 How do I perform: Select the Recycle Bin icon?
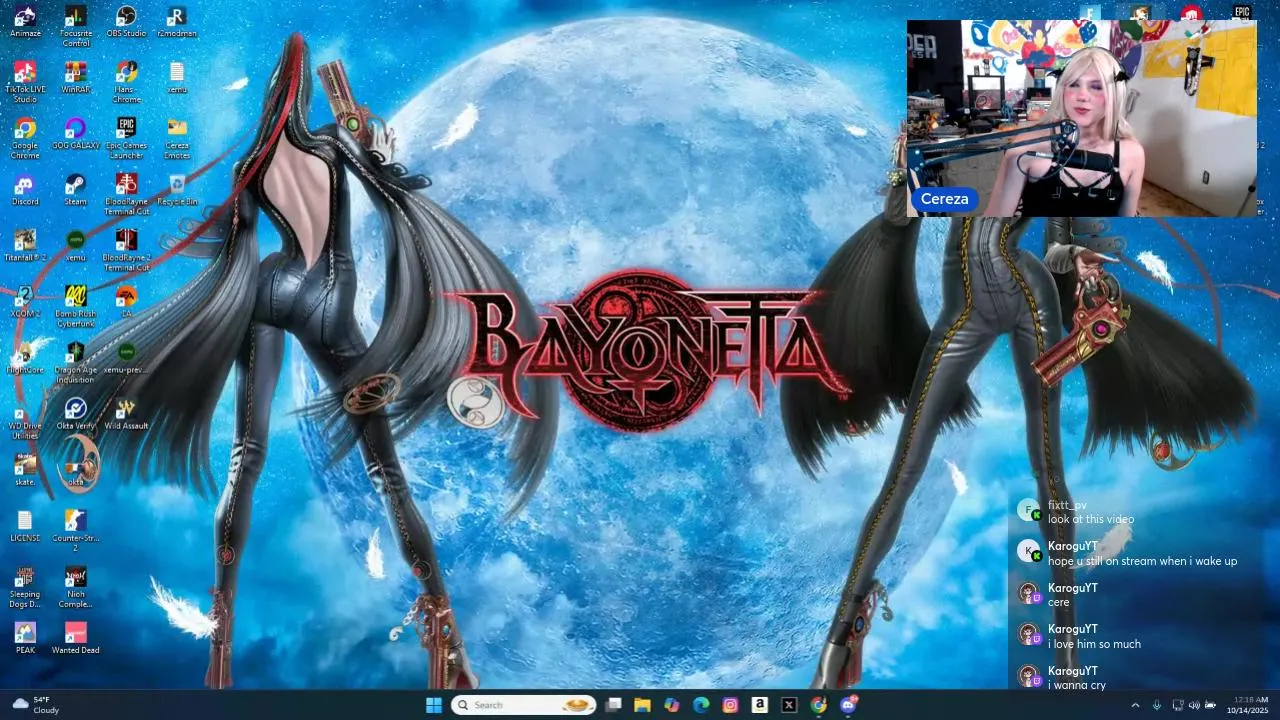pos(176,190)
